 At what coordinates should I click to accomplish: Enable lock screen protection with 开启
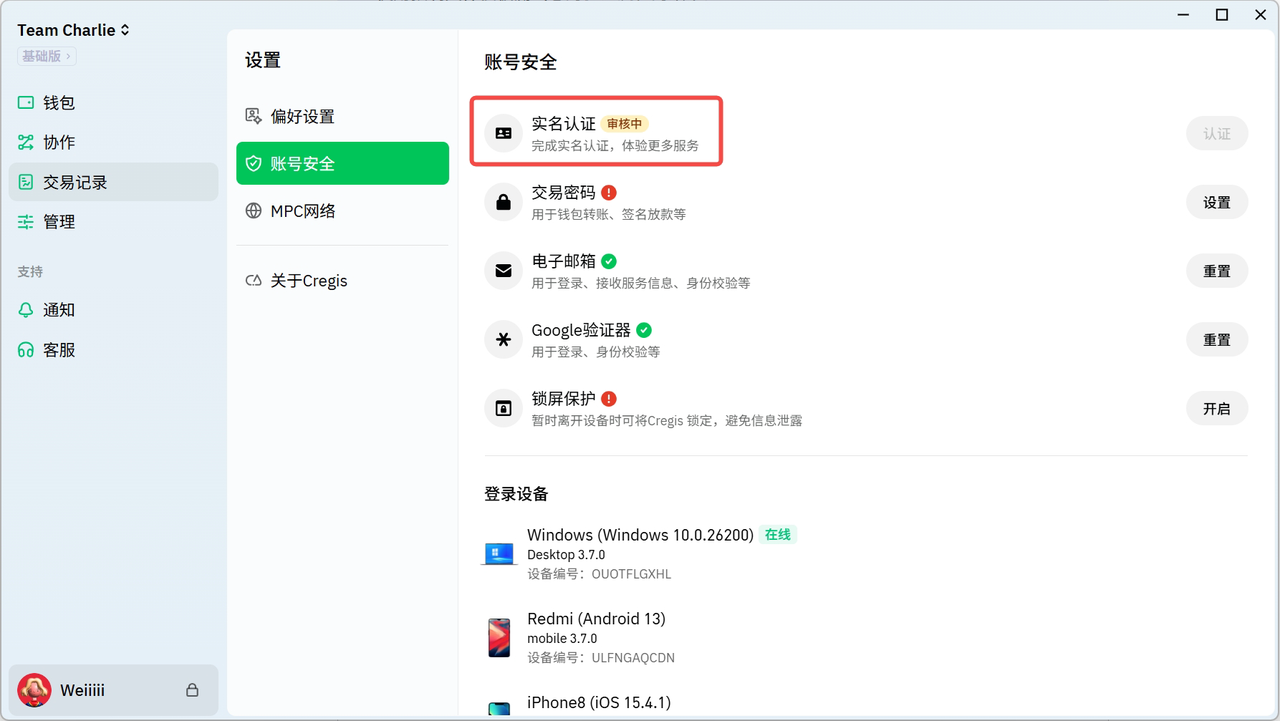point(1216,408)
